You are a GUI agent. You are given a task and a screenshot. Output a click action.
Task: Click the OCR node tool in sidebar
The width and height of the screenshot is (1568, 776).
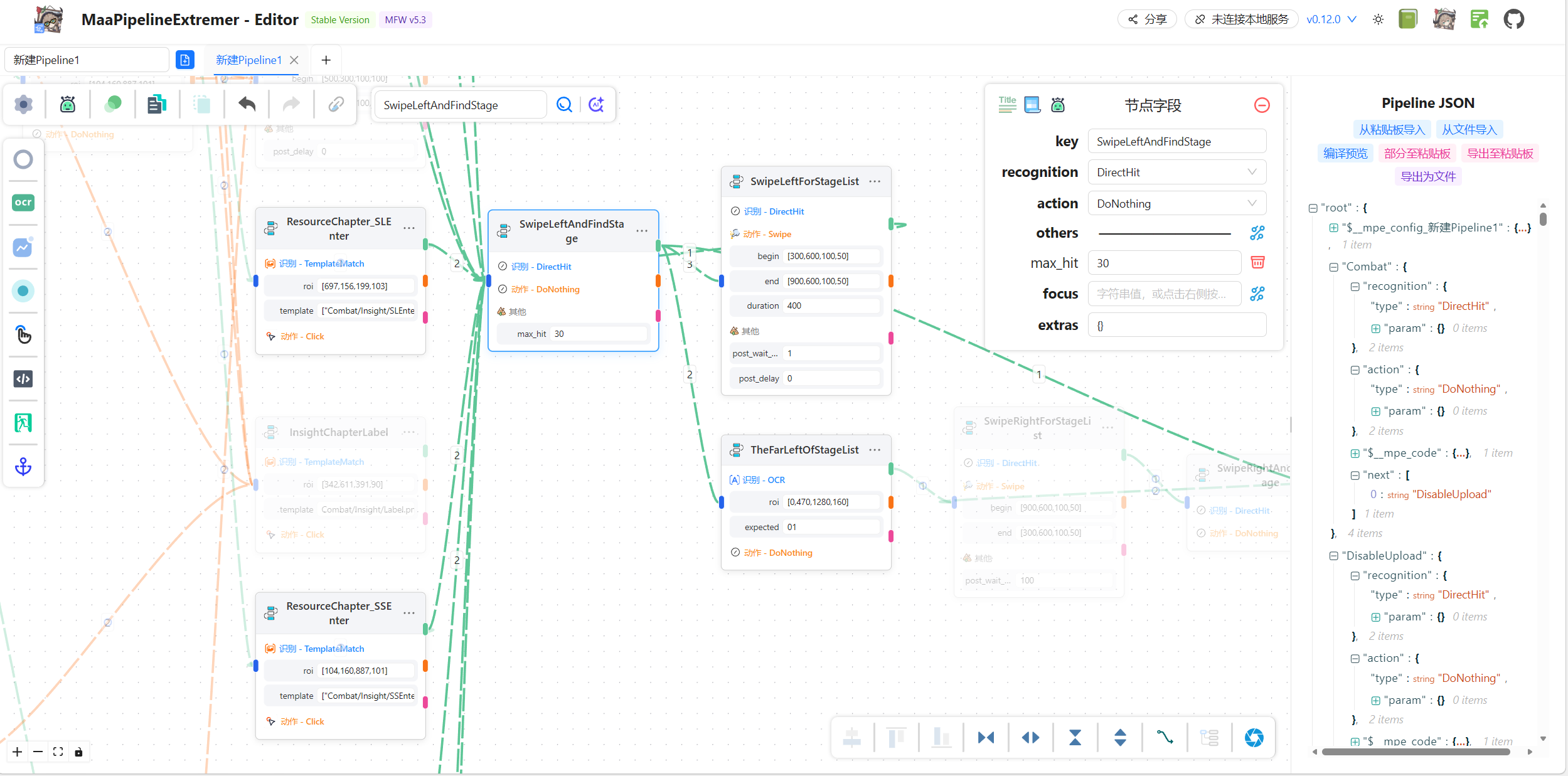click(23, 203)
